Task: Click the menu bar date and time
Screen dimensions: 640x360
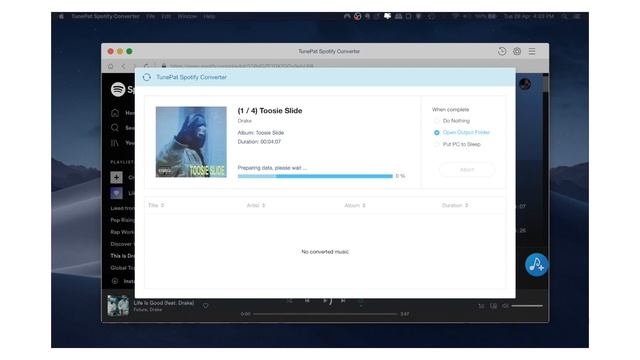Action: (x=529, y=16)
